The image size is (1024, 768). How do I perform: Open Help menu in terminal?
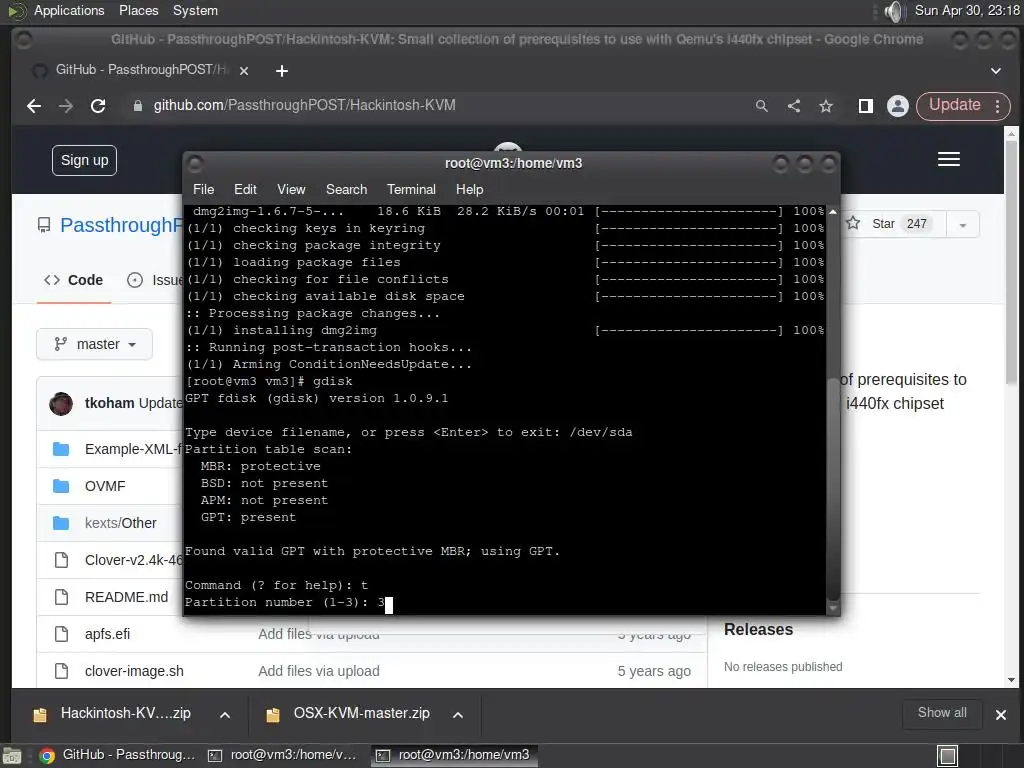click(470, 189)
